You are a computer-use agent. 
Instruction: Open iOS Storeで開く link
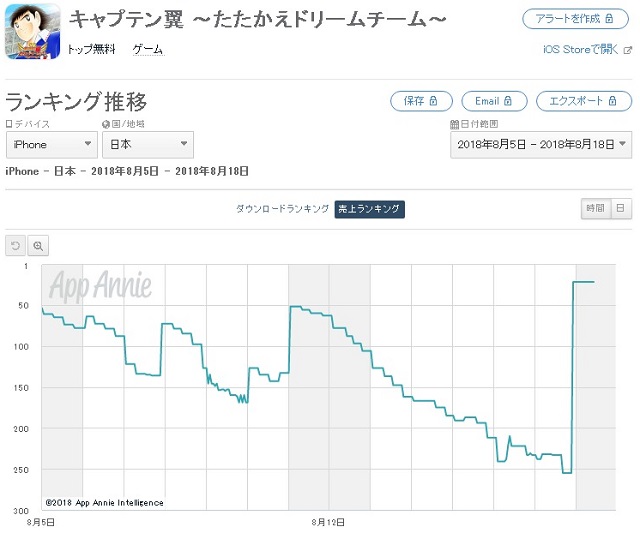pos(580,49)
